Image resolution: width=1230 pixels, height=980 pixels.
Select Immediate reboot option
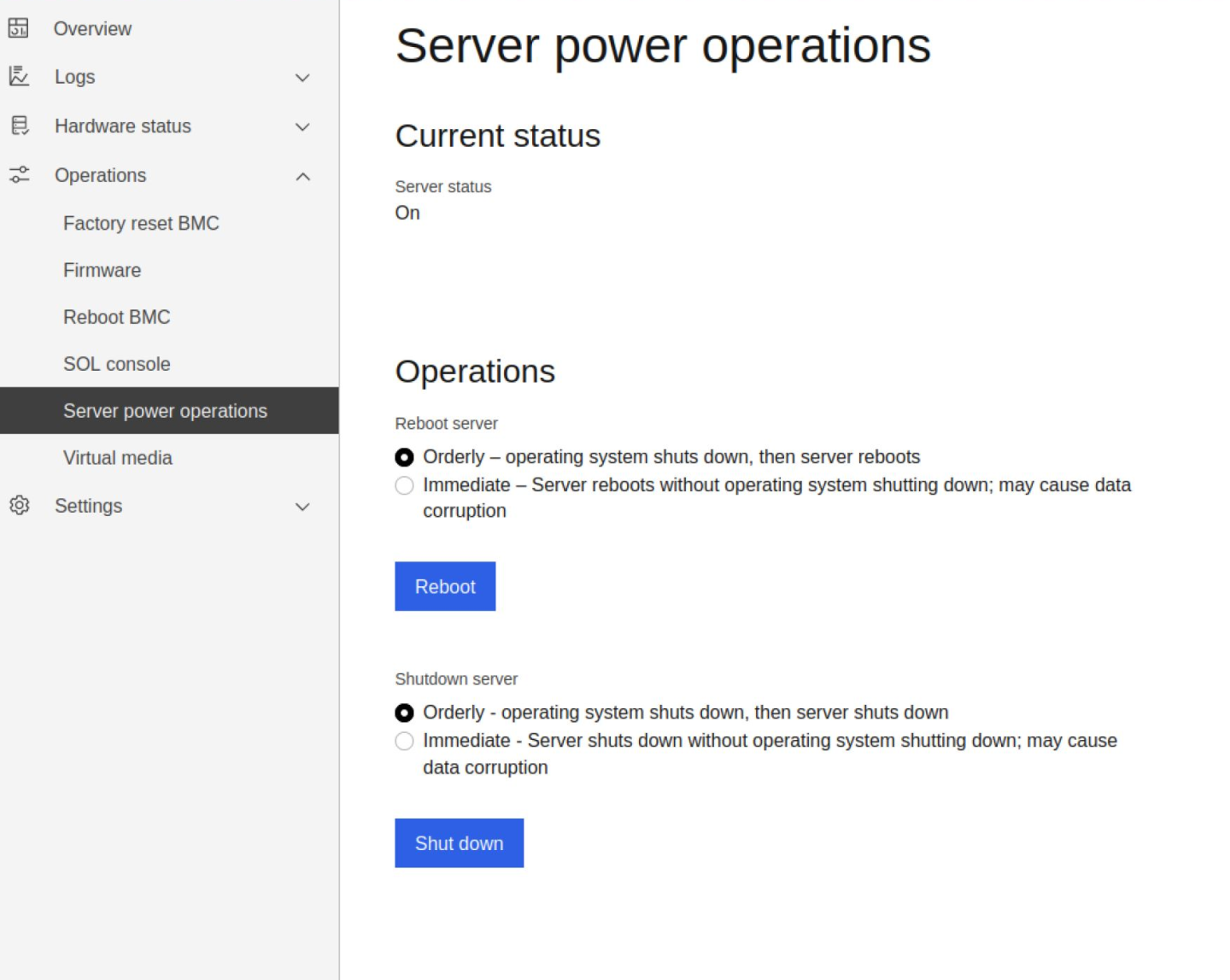(403, 485)
